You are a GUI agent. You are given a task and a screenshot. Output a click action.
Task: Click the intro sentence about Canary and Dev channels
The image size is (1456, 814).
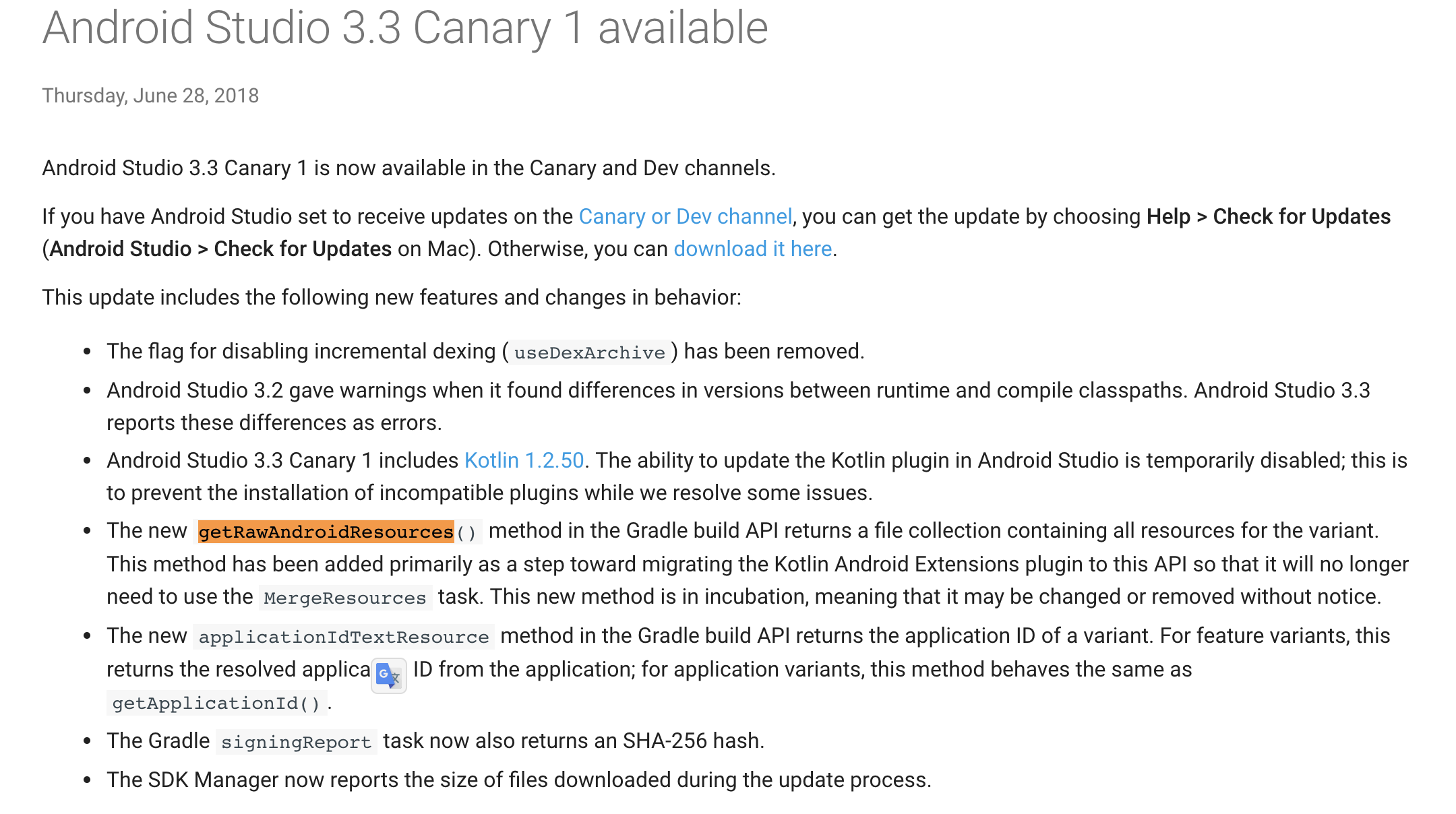[x=409, y=168]
